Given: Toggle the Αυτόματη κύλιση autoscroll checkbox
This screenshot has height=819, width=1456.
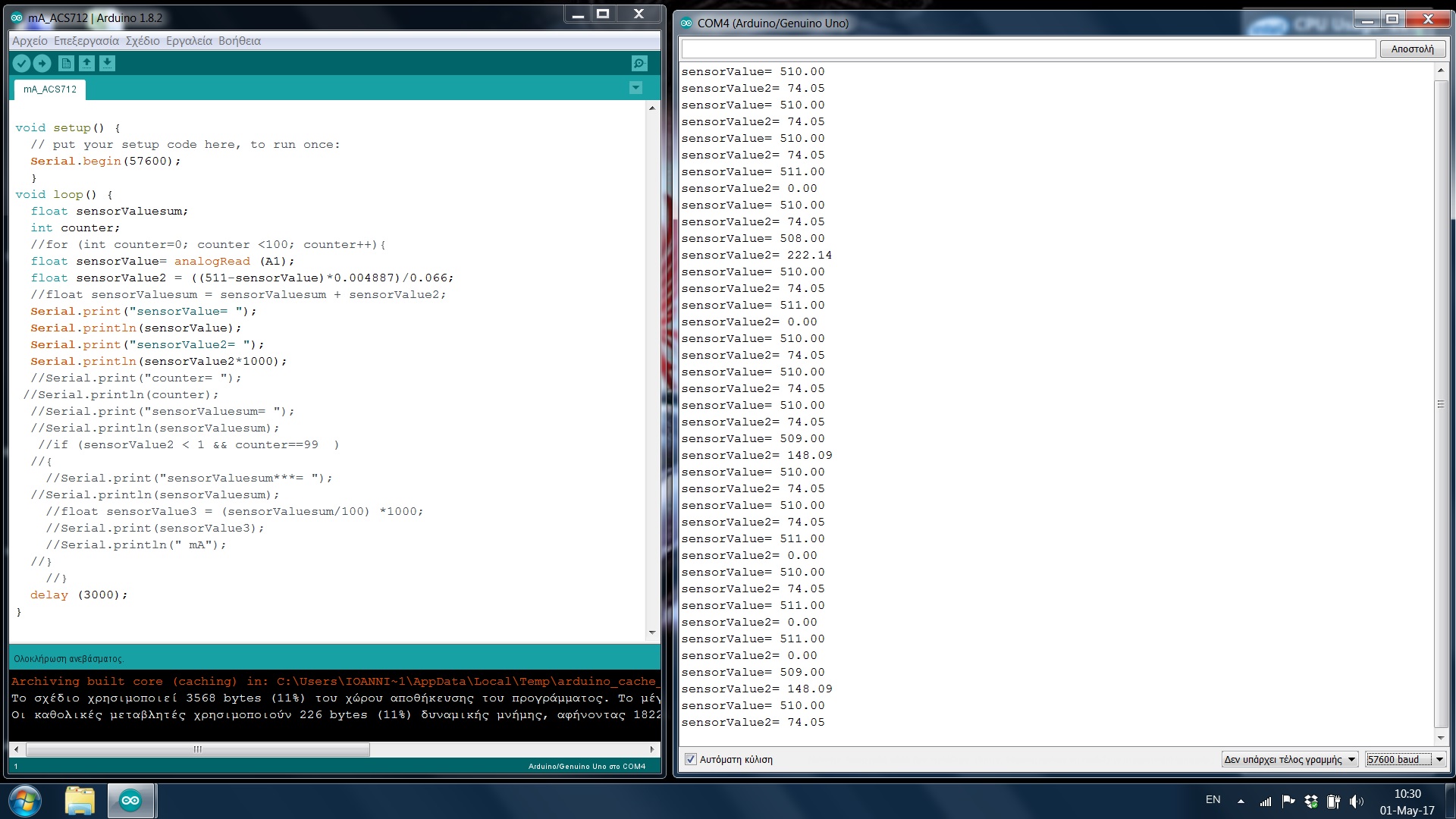Looking at the screenshot, I should [x=691, y=759].
